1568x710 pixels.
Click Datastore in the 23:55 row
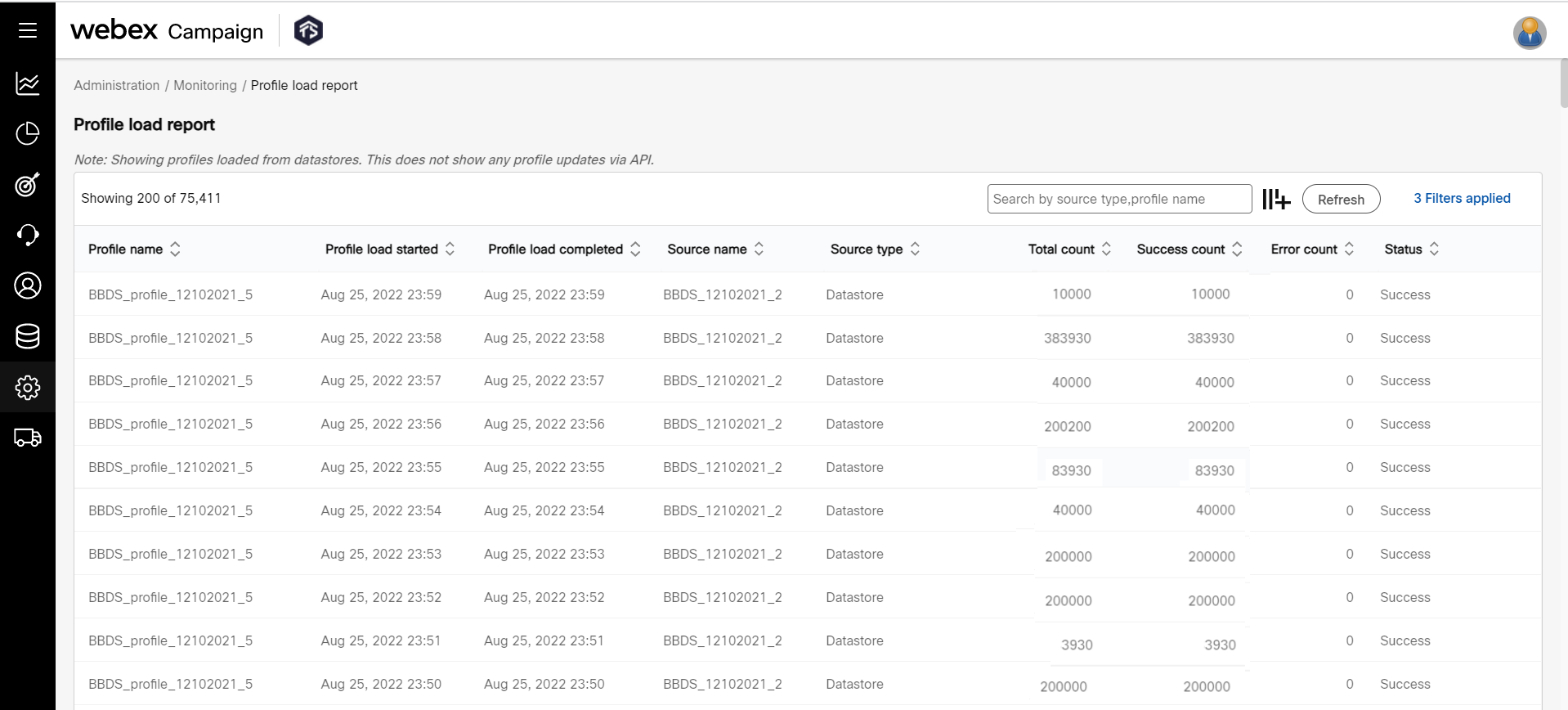pos(854,467)
